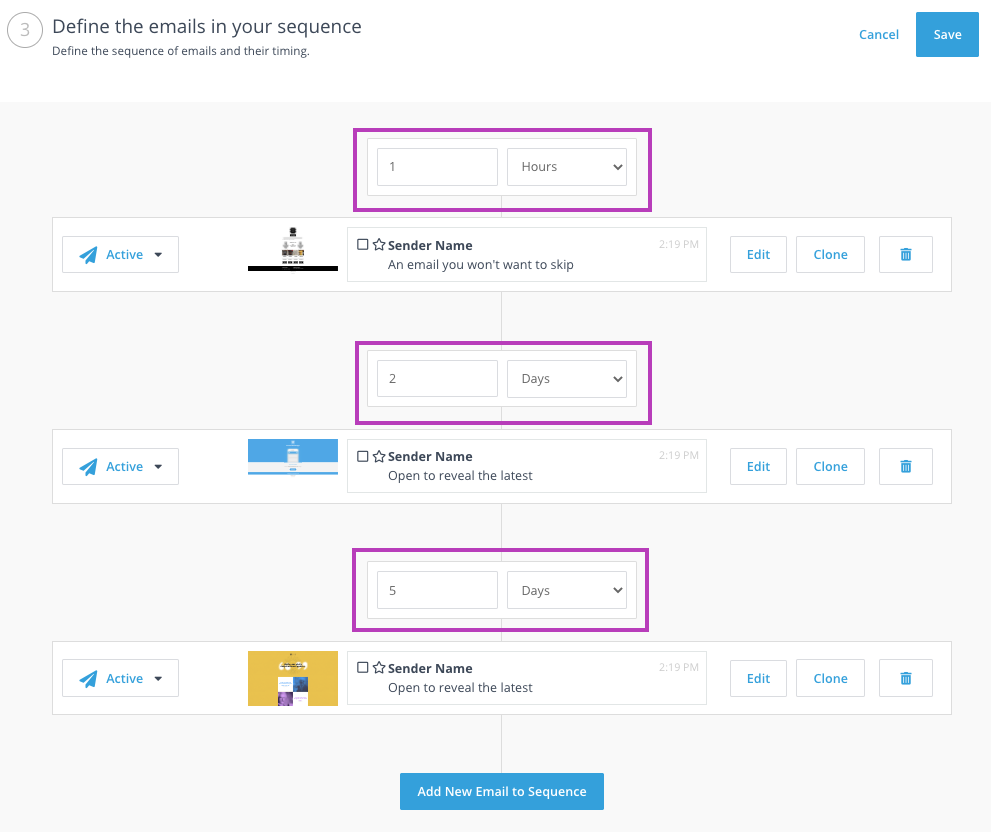Click Add New Email to Sequence
The image size is (991, 832).
502,792
